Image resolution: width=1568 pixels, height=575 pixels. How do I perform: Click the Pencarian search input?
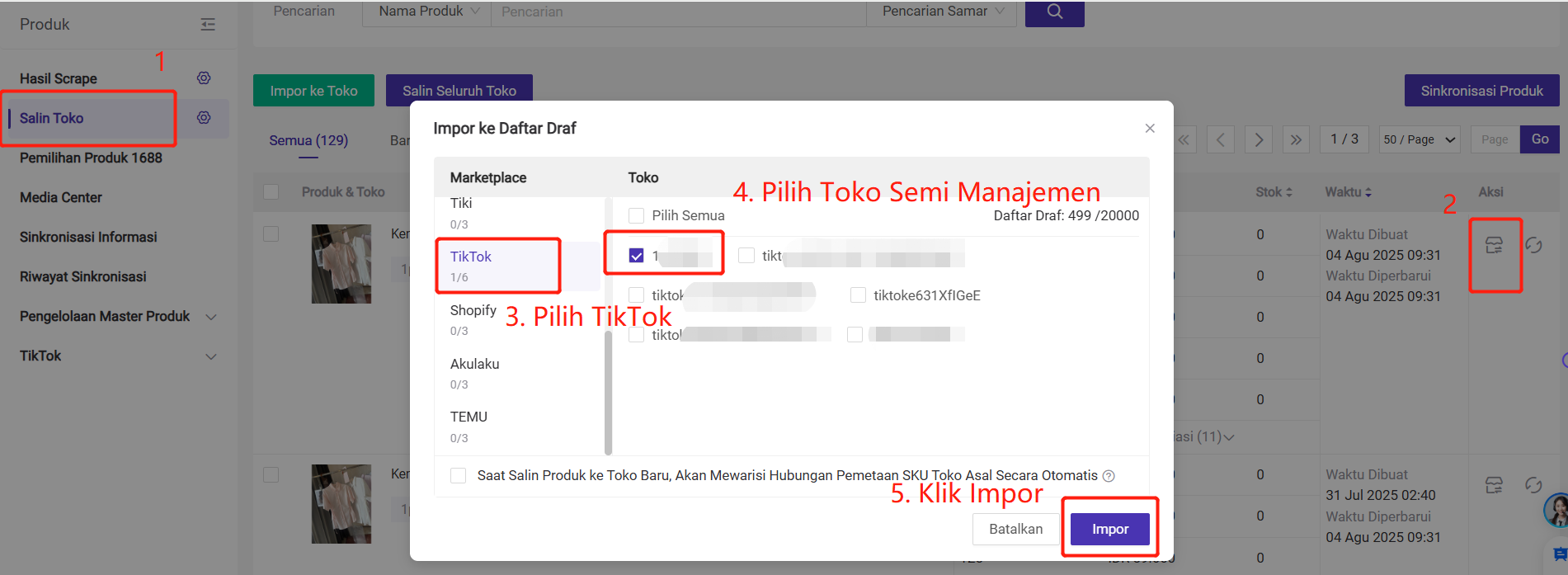[679, 12]
